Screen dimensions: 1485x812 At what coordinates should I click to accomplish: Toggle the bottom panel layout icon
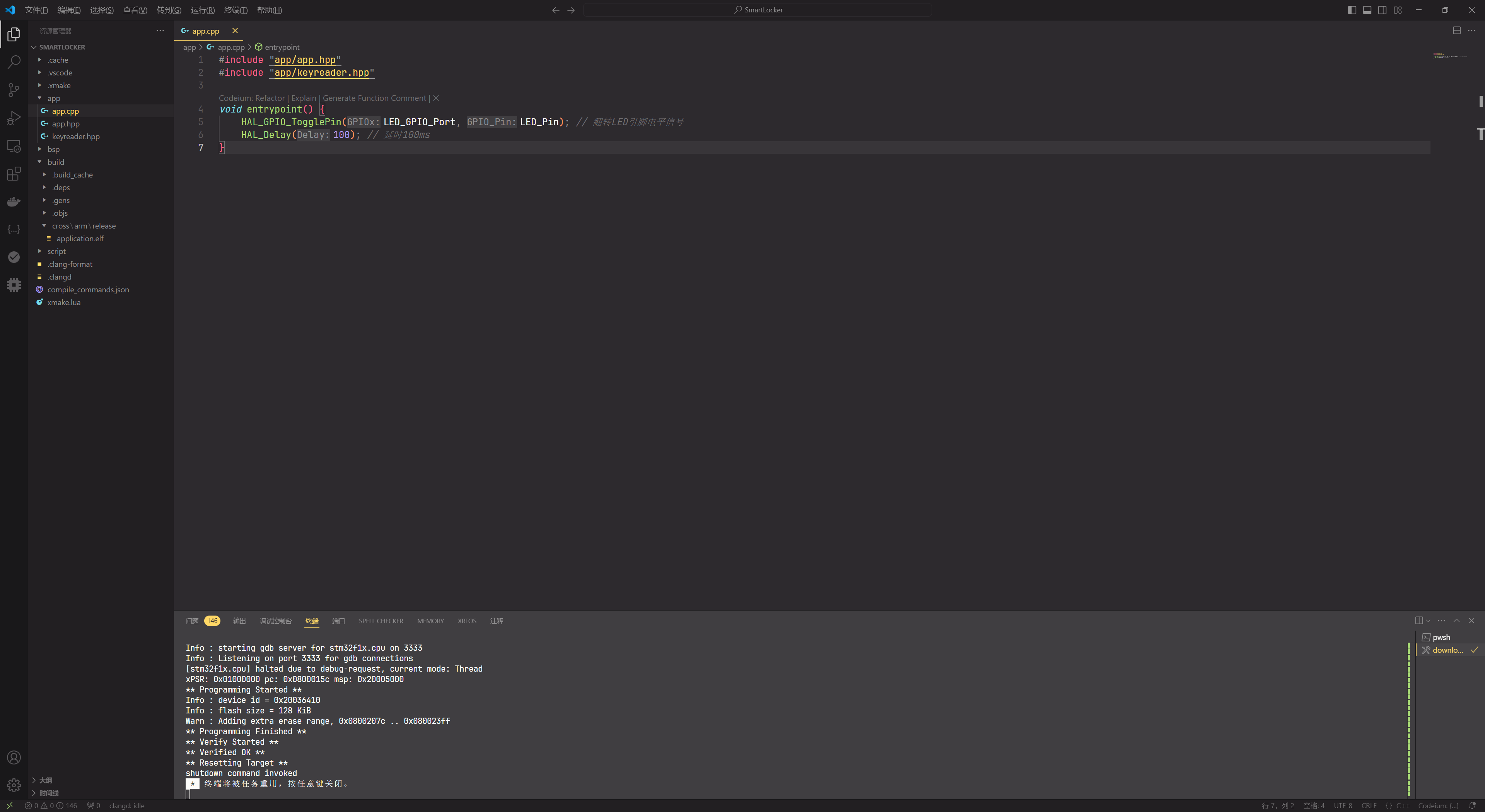(1367, 10)
